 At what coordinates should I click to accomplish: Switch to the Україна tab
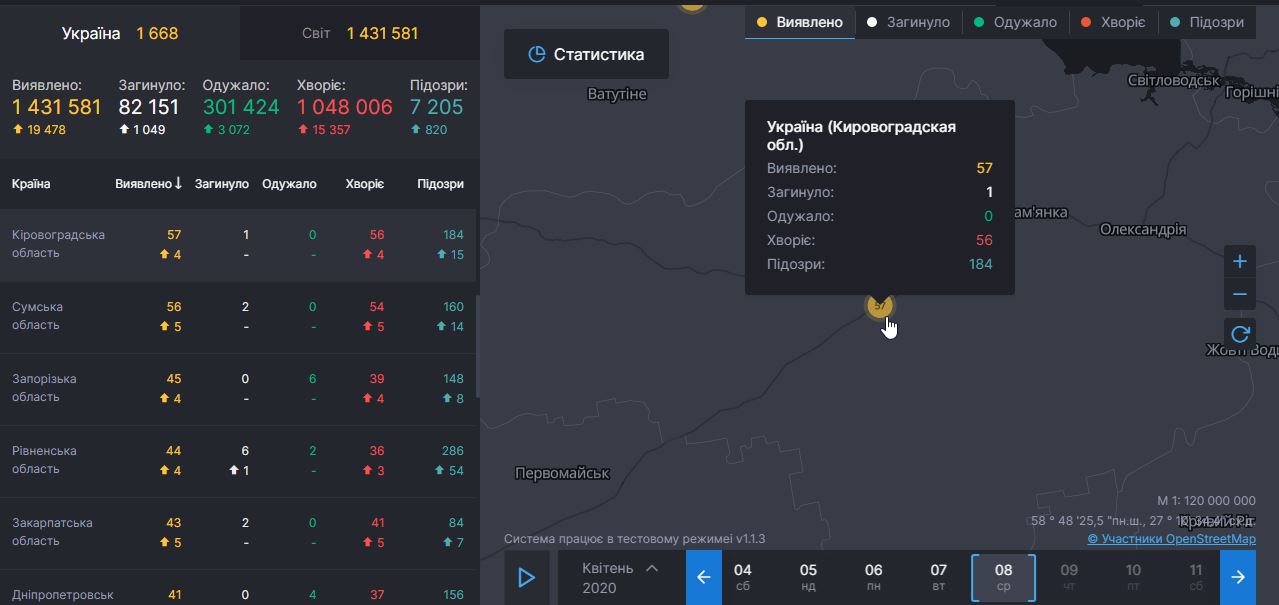tap(120, 33)
